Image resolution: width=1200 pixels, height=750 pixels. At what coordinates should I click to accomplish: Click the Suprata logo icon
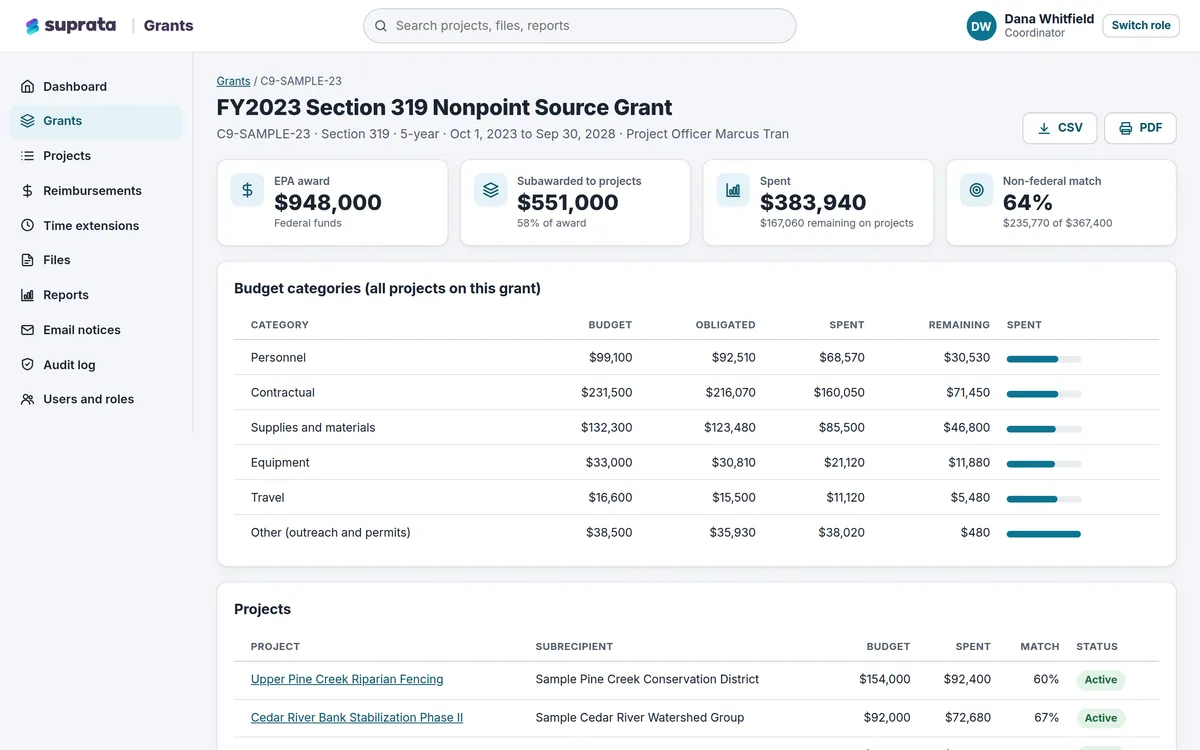(33, 26)
